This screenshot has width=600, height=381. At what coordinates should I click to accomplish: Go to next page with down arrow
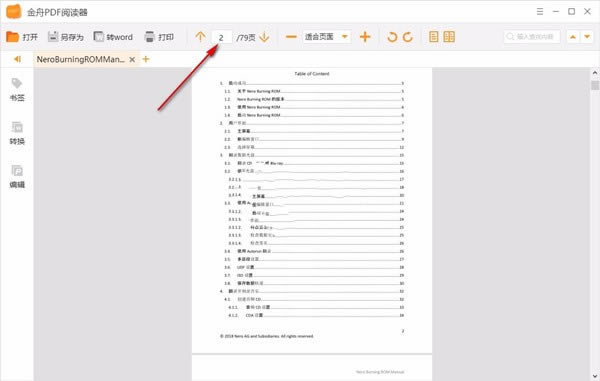[264, 37]
